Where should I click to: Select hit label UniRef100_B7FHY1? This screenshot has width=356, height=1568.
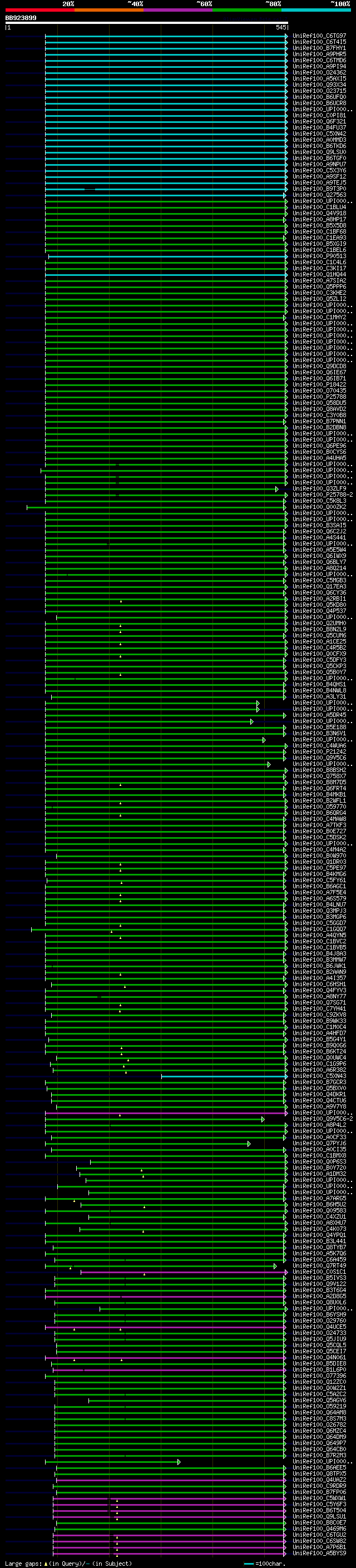319,48
